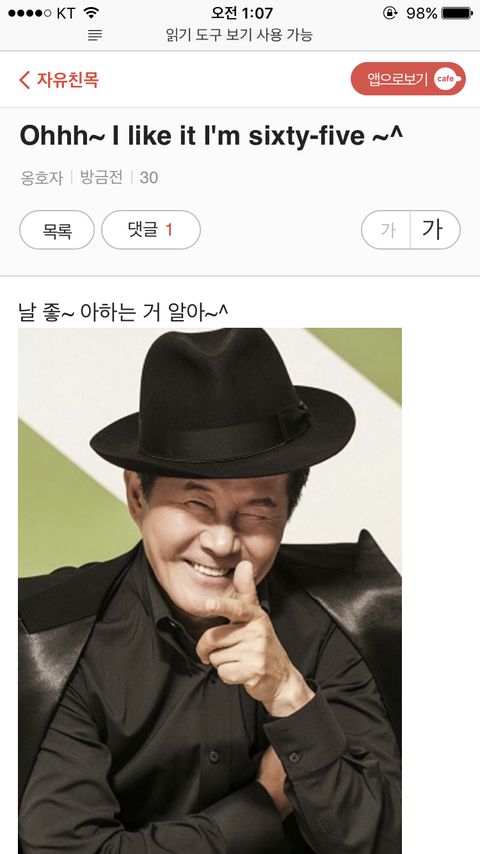Open the man in black hat photo
The height and width of the screenshot is (854, 480).
pyautogui.click(x=210, y=591)
